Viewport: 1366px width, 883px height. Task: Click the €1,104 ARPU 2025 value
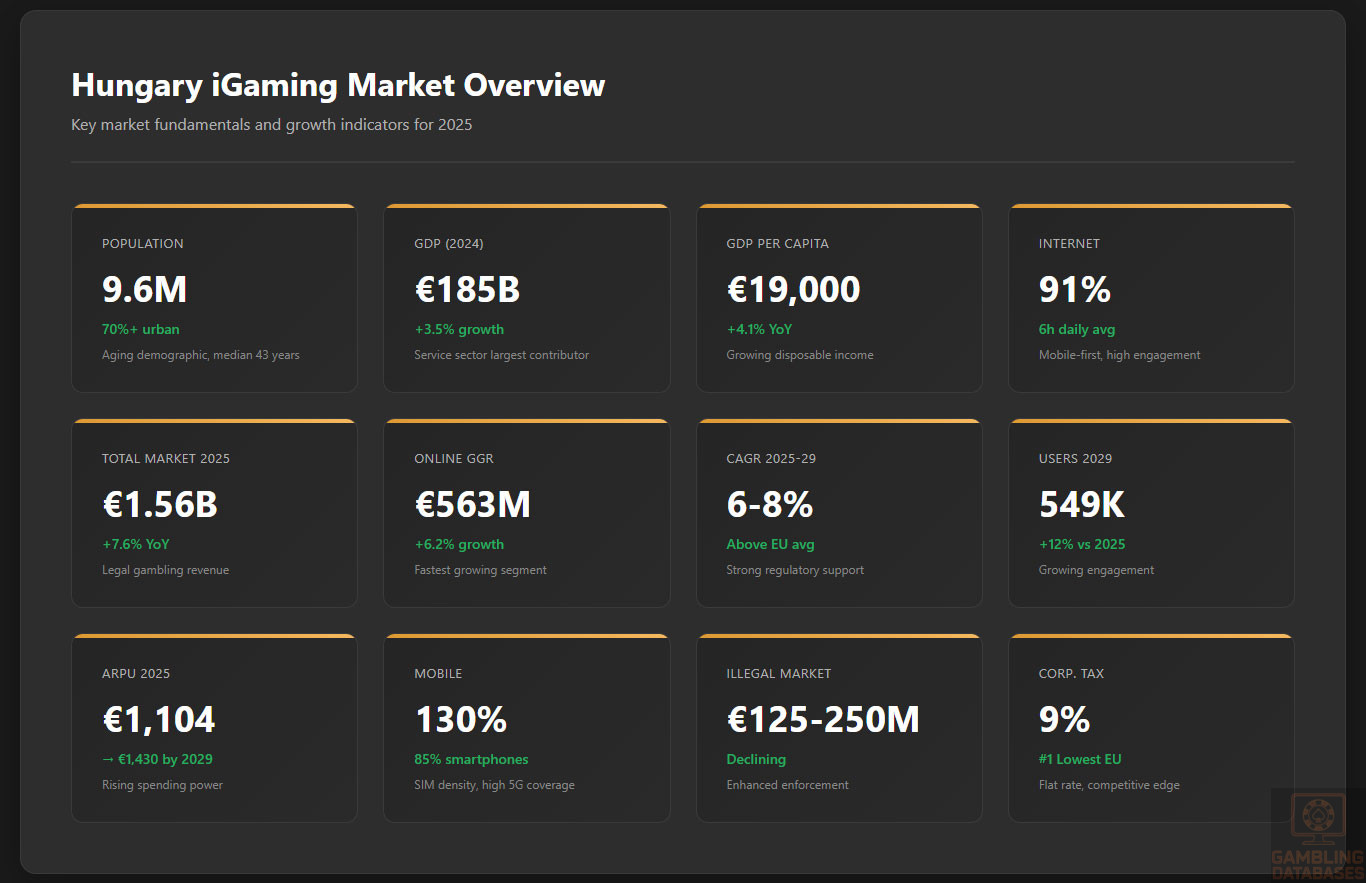[159, 719]
